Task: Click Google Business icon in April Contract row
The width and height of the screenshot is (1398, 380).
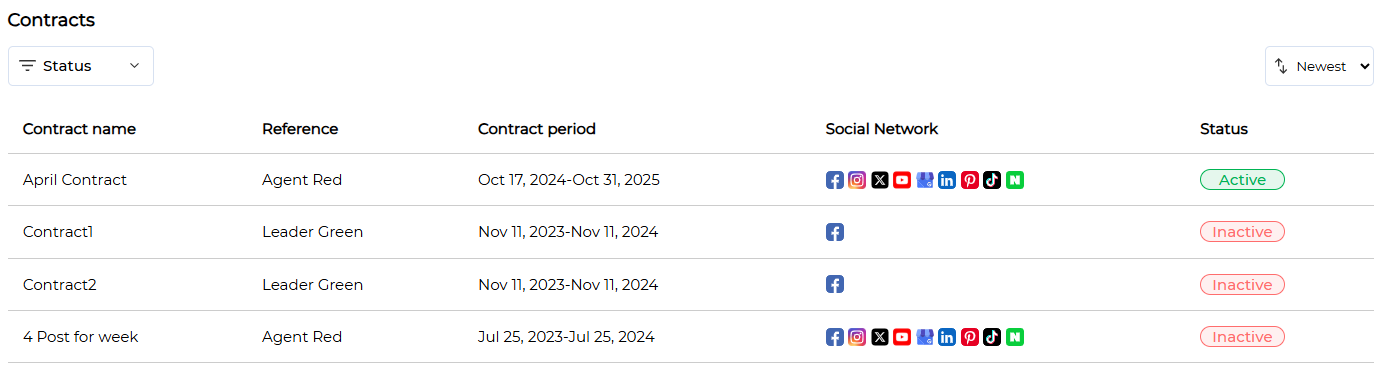Action: (925, 180)
